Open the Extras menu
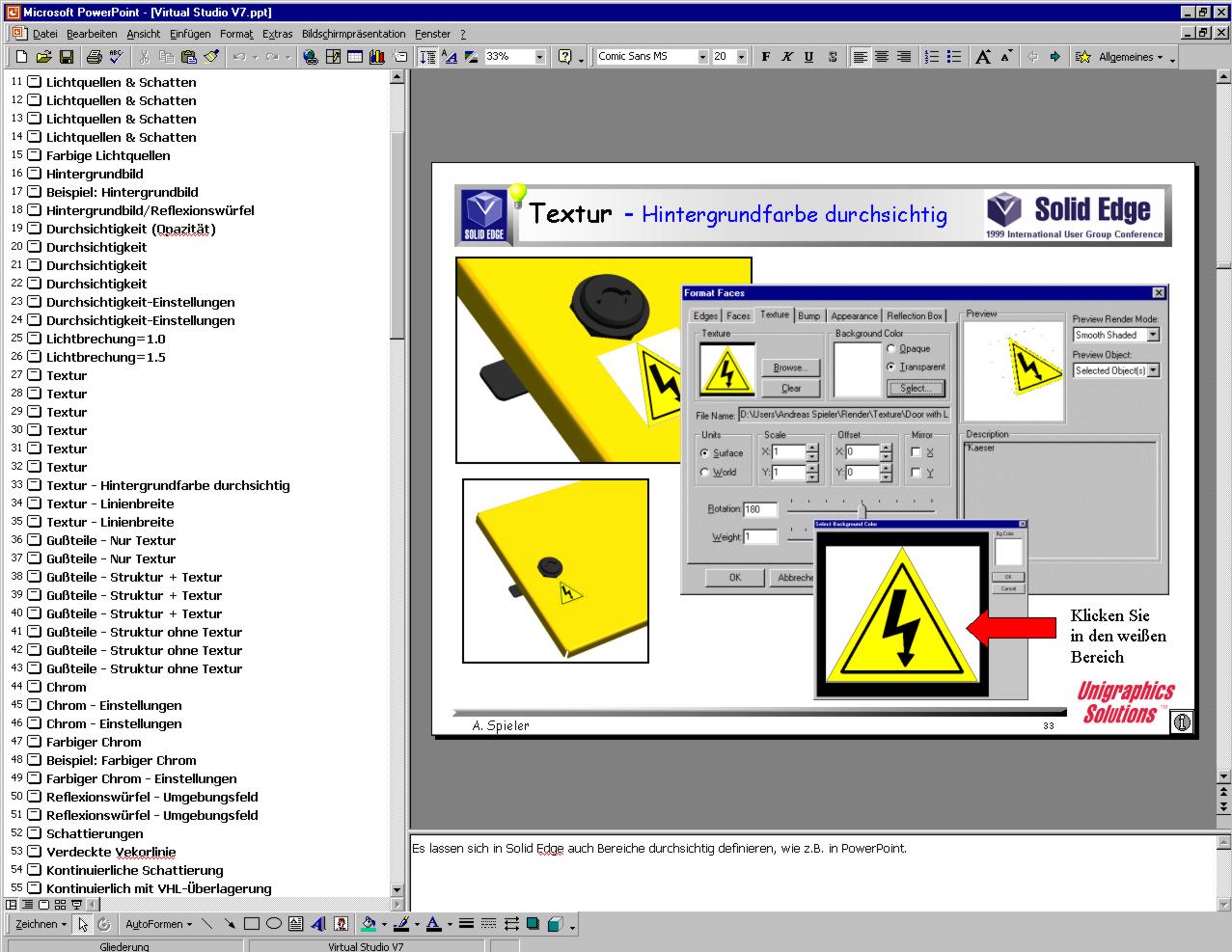 click(x=278, y=34)
